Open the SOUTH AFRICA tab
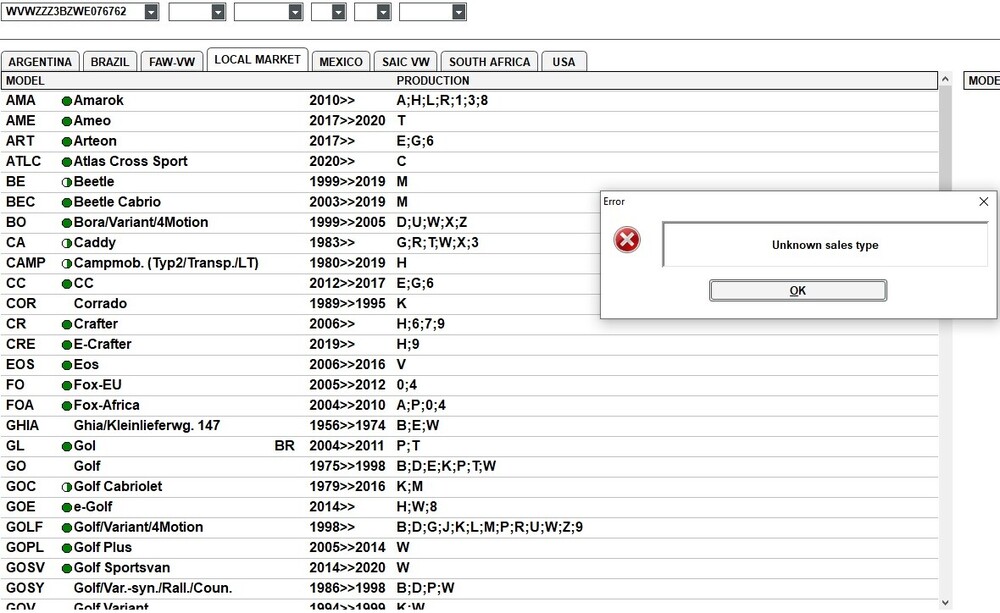1000x613 pixels. (x=489, y=62)
